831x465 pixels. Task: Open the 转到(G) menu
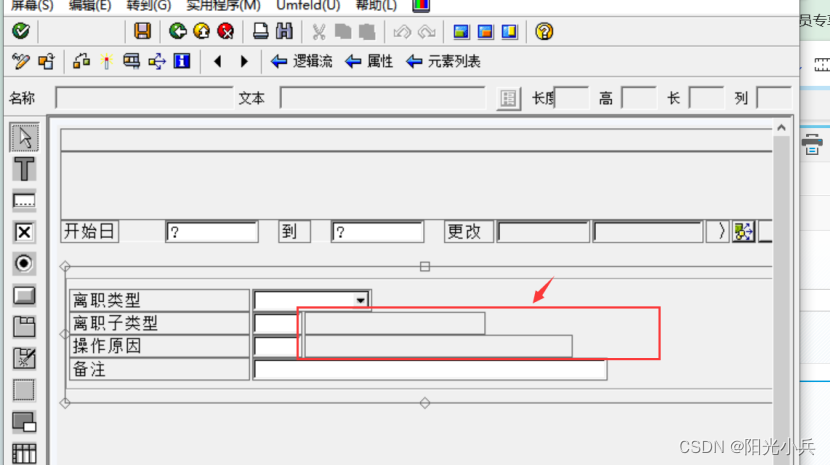point(149,5)
